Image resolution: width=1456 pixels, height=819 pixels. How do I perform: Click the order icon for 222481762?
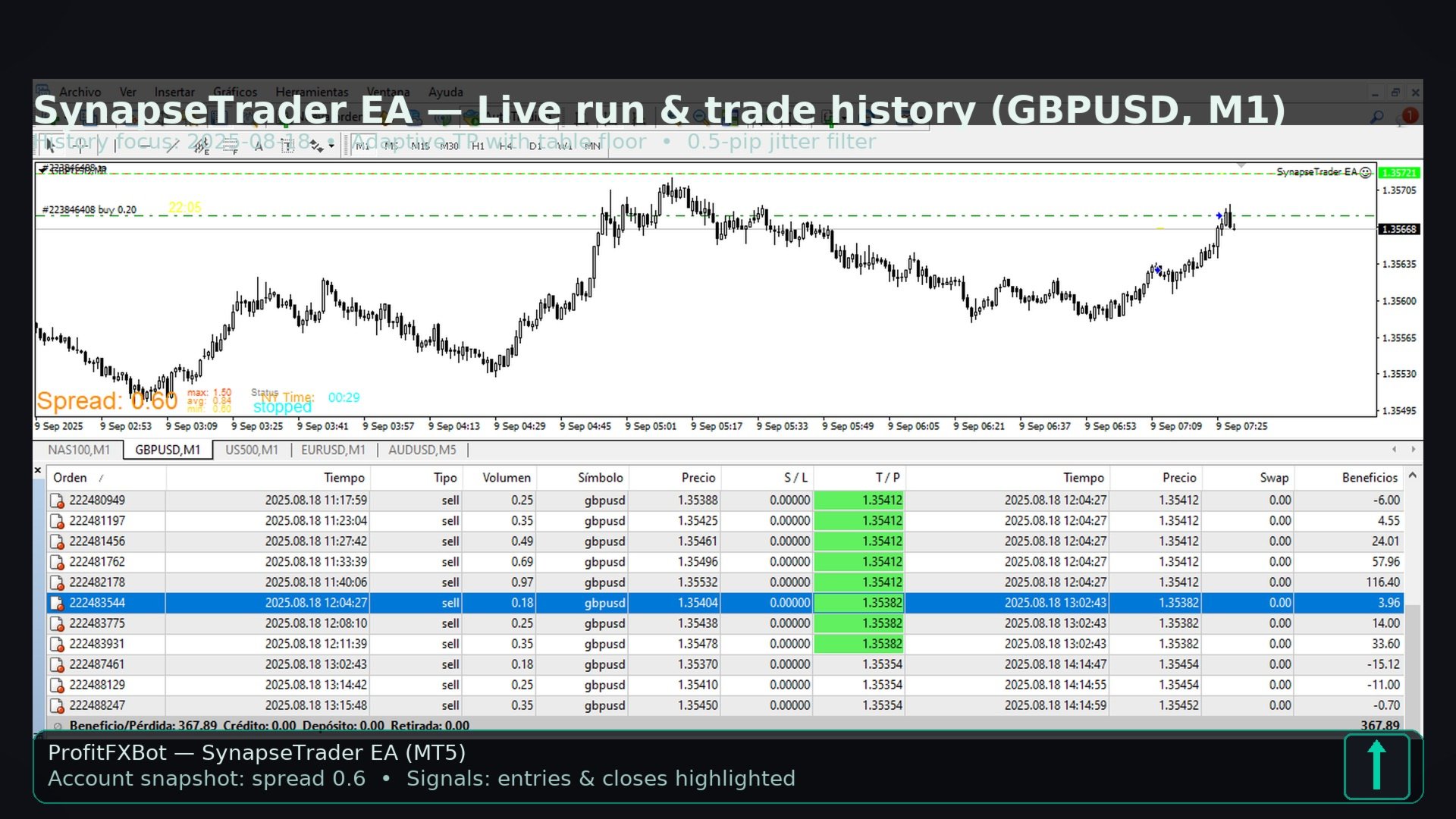coord(57,562)
